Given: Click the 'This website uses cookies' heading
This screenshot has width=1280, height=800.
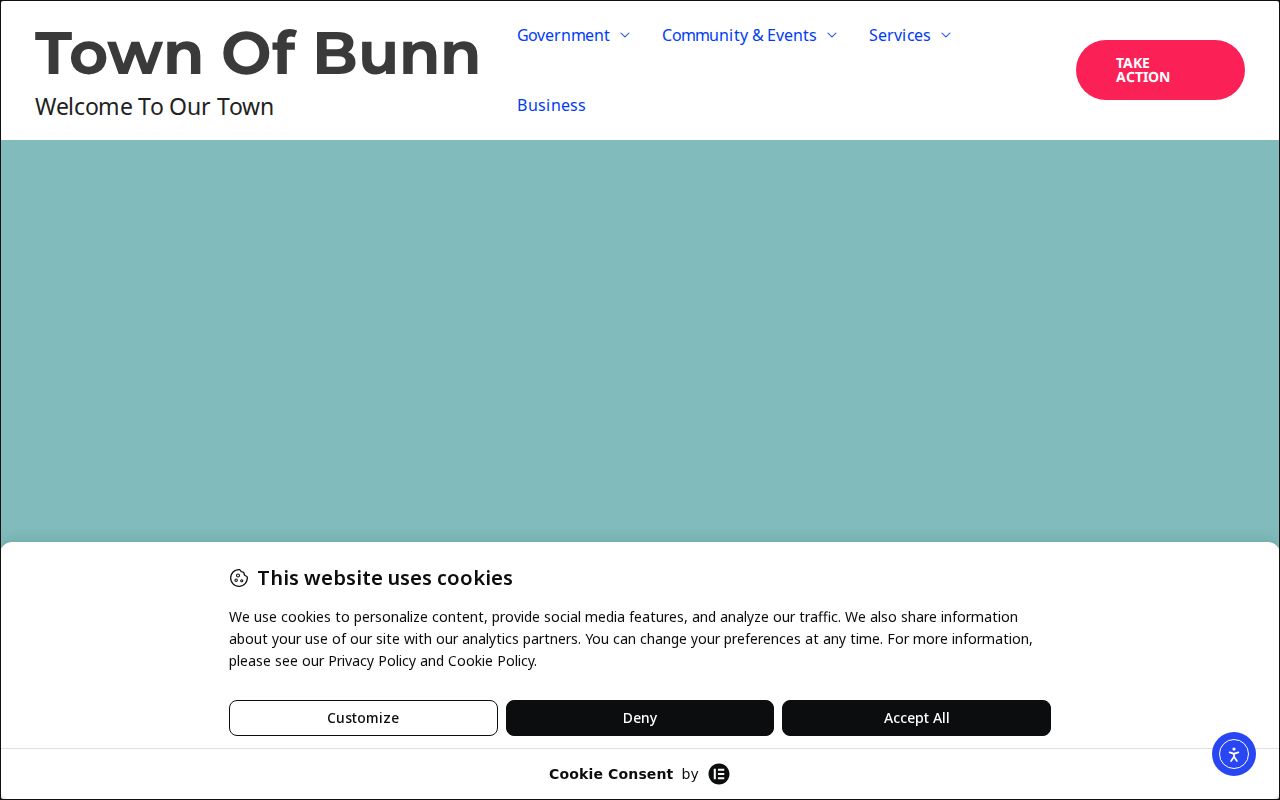Looking at the screenshot, I should pyautogui.click(x=385, y=578).
